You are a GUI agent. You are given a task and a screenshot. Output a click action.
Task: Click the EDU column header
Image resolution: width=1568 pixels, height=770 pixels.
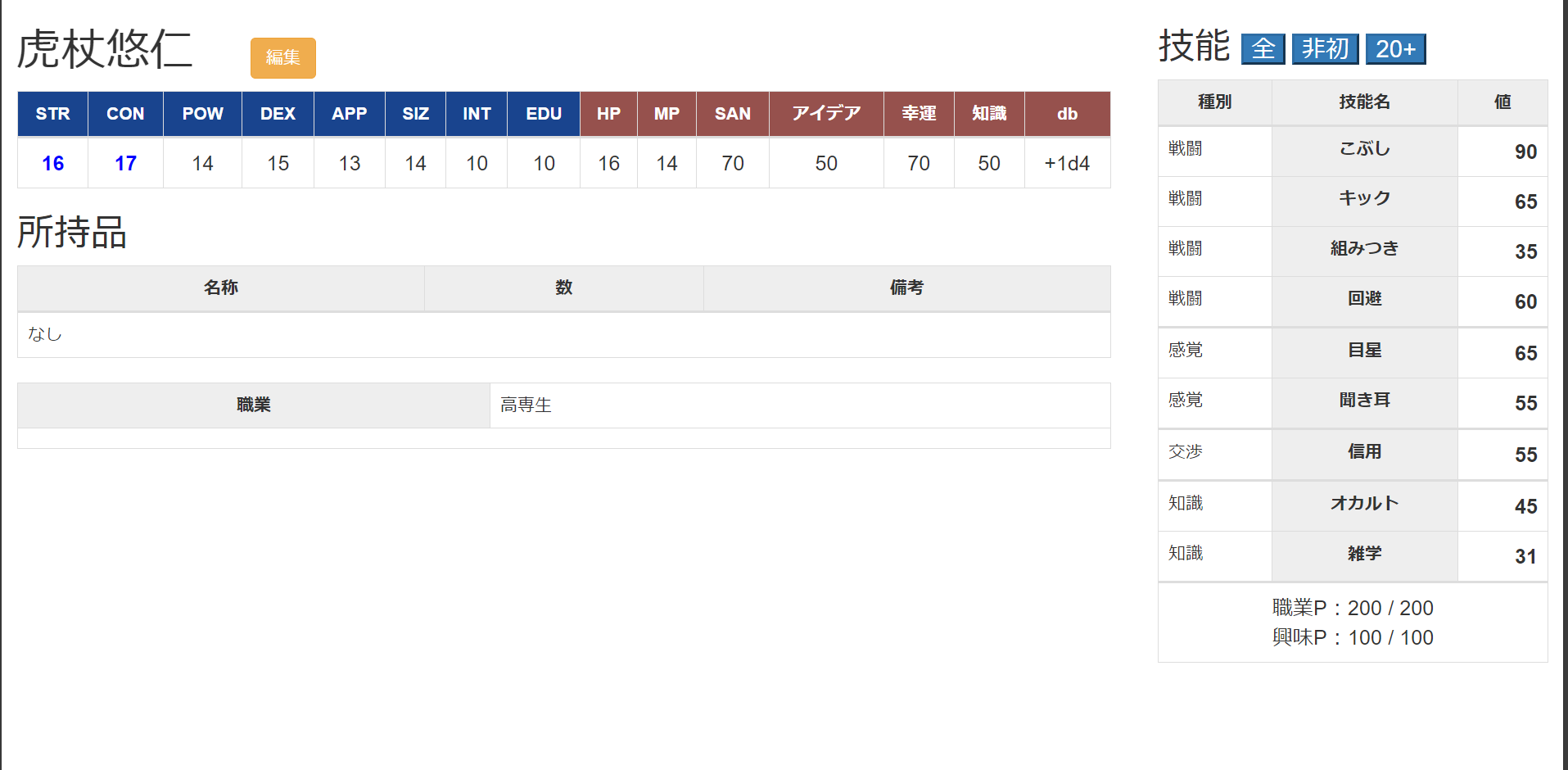(x=544, y=114)
